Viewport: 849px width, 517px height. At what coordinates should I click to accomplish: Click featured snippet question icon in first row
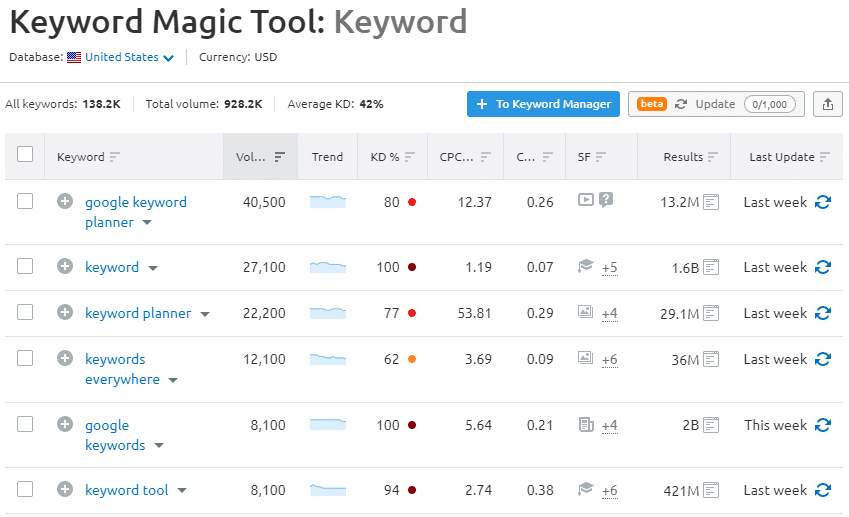(x=606, y=200)
